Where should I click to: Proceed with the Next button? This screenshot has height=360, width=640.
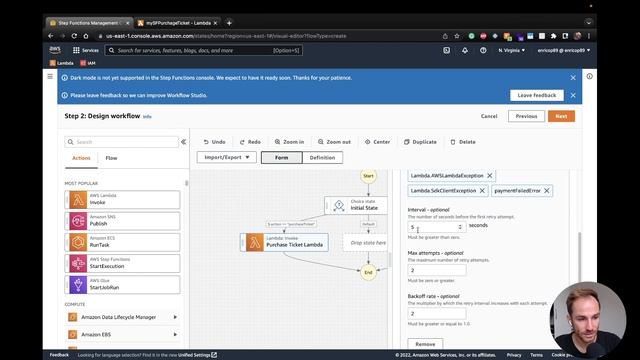pos(561,116)
